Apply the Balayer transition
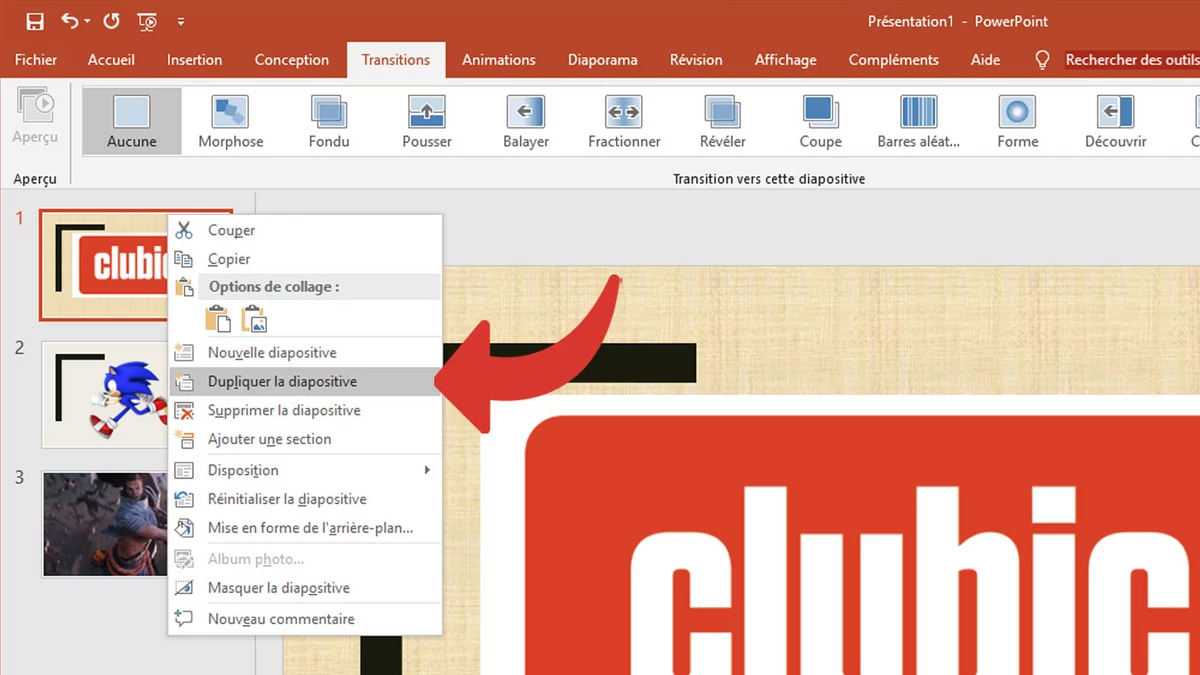Screen dimensions: 1200x675 coord(525,120)
